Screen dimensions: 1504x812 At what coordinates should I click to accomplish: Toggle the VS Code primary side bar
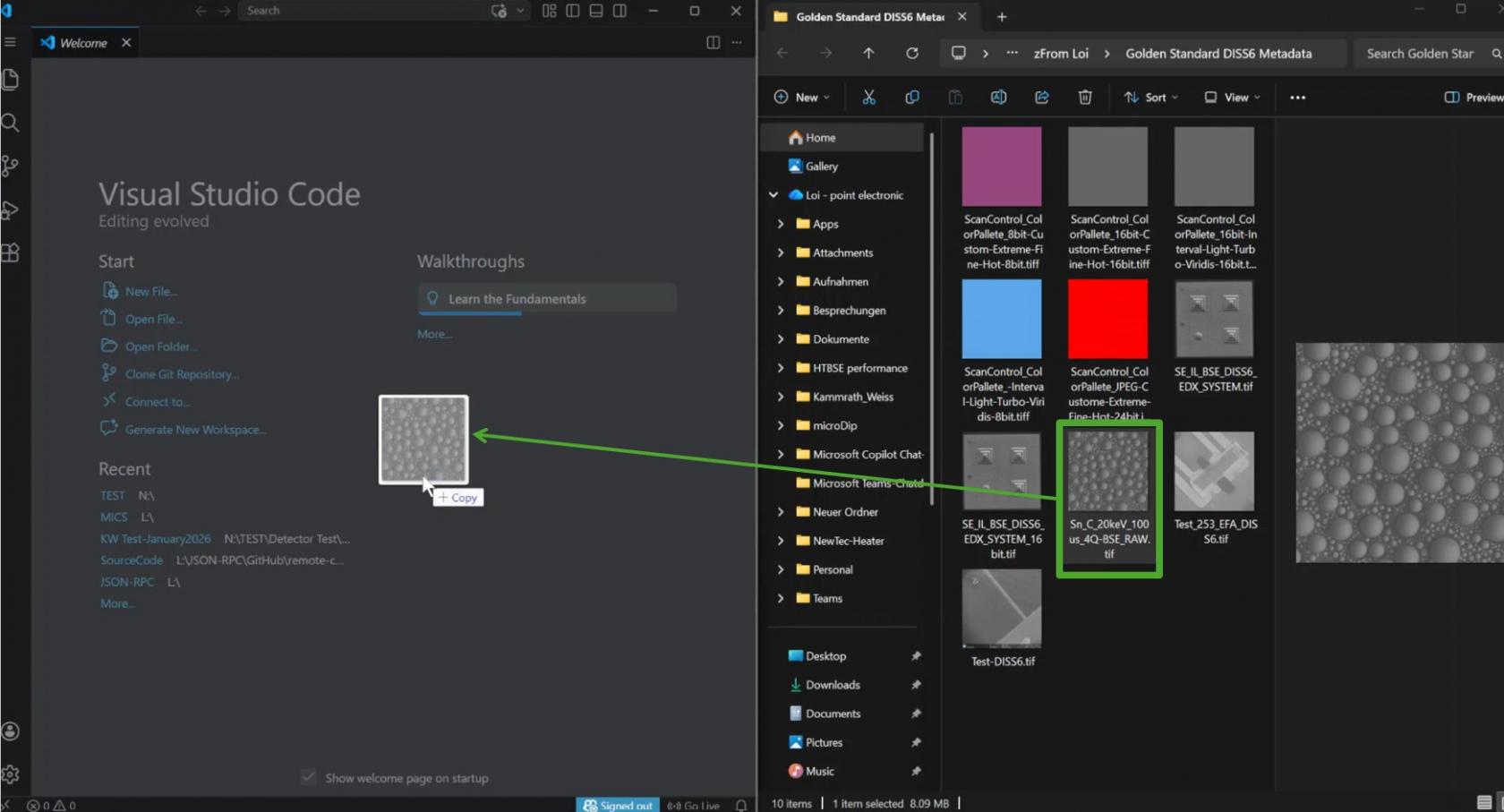tap(573, 11)
